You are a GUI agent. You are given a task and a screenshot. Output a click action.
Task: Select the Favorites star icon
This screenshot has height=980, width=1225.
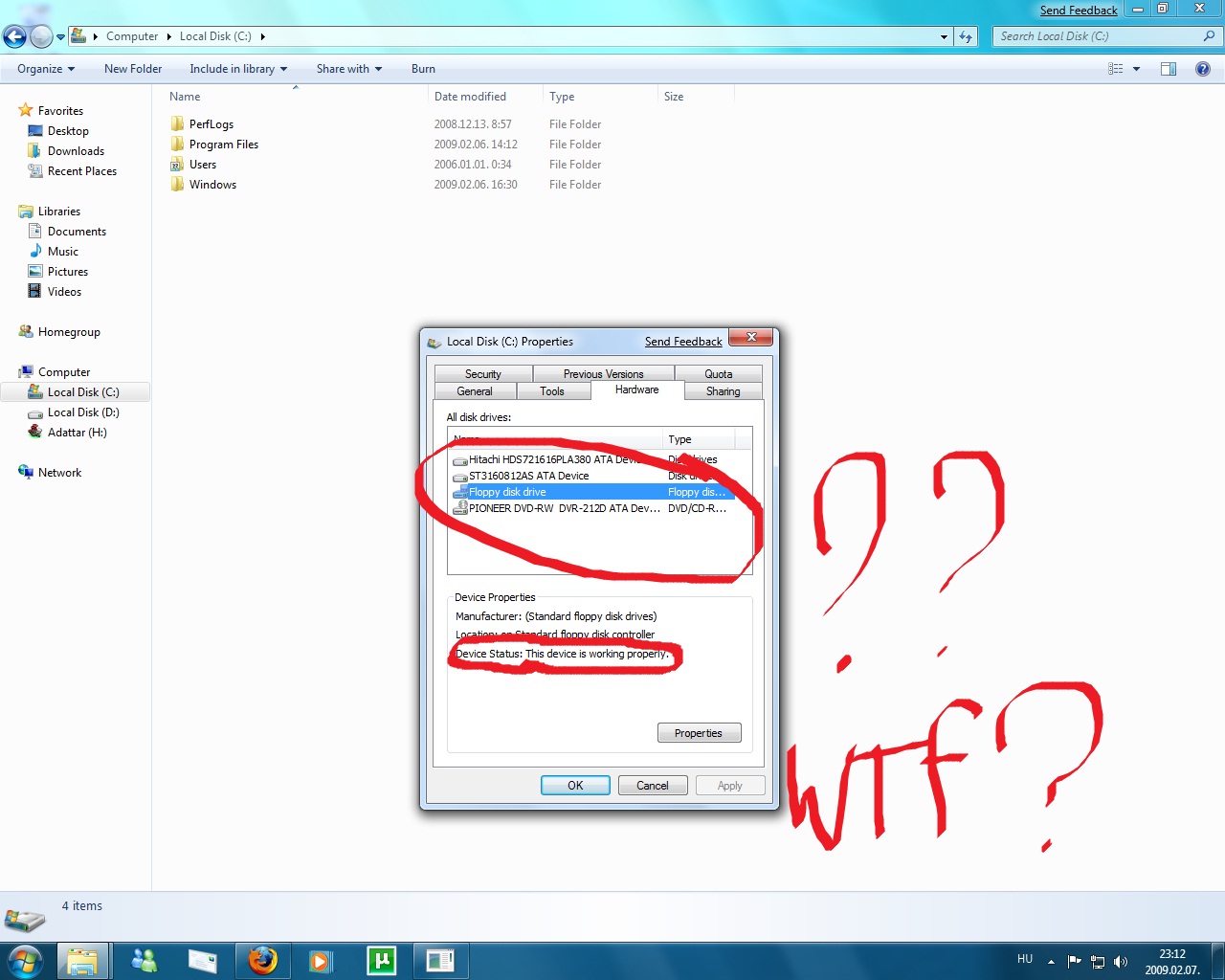(26, 110)
